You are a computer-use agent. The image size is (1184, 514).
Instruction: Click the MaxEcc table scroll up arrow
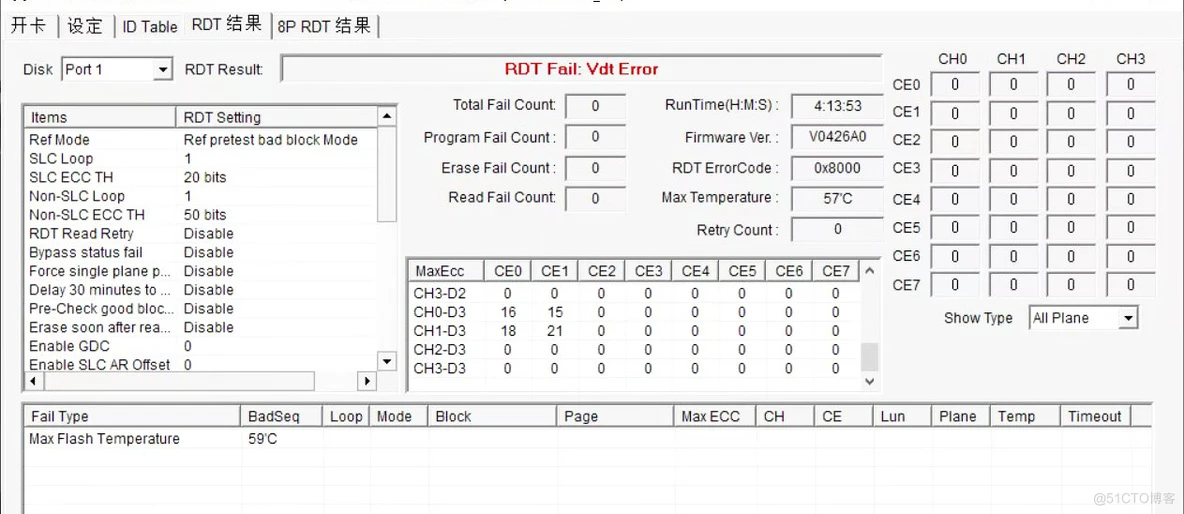(869, 270)
